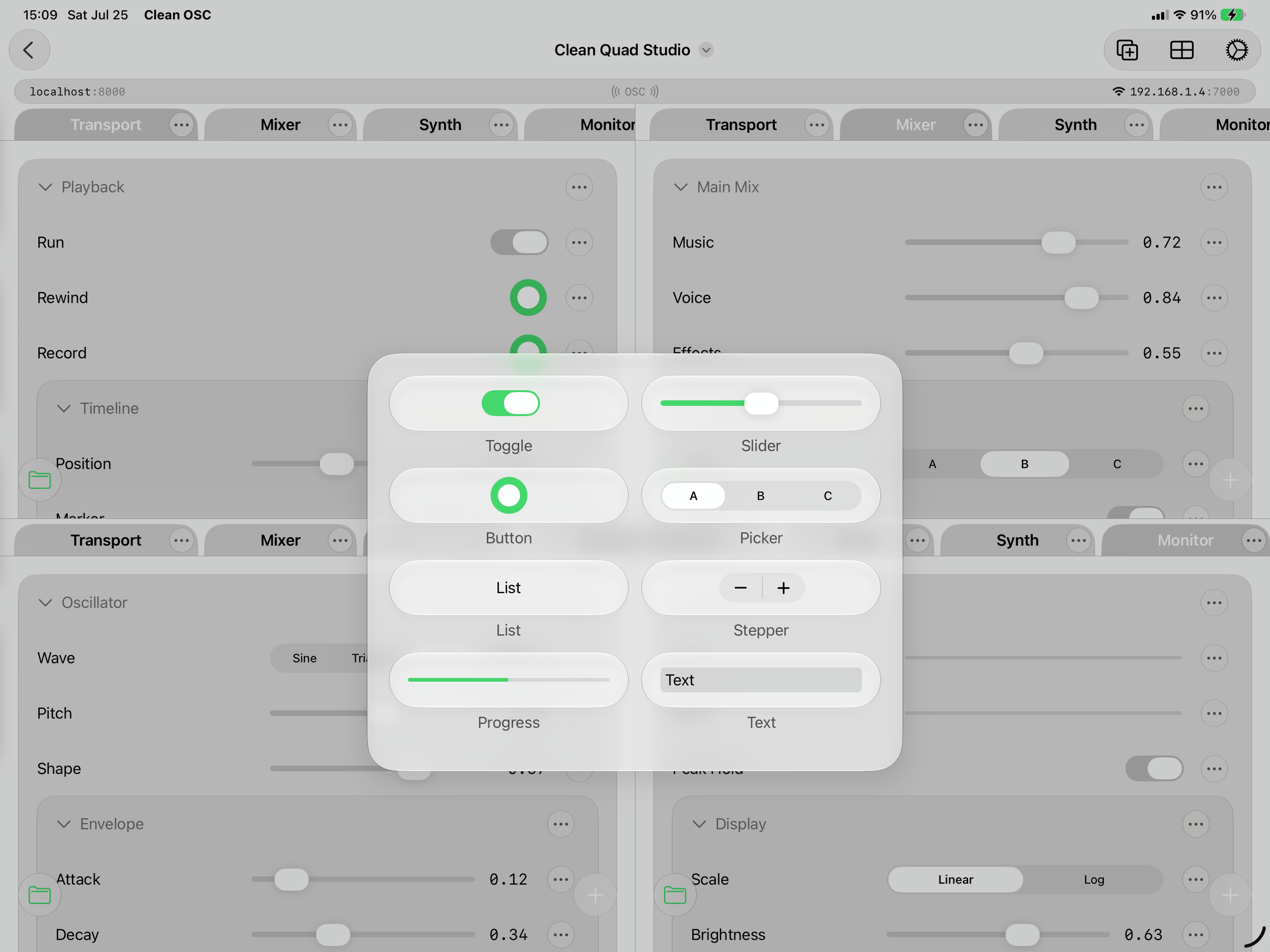
Task: Open the folder icon beside Attack
Action: 40,895
